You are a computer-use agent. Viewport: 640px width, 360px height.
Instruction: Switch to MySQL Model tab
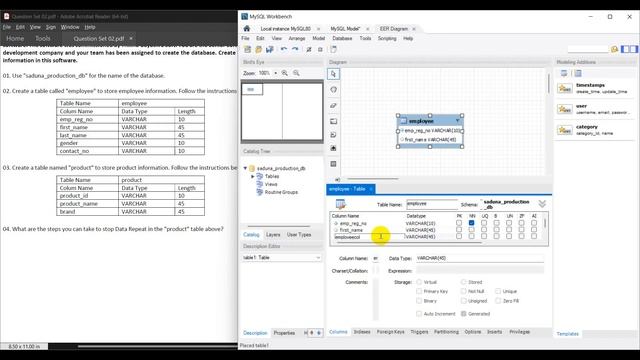point(345,29)
